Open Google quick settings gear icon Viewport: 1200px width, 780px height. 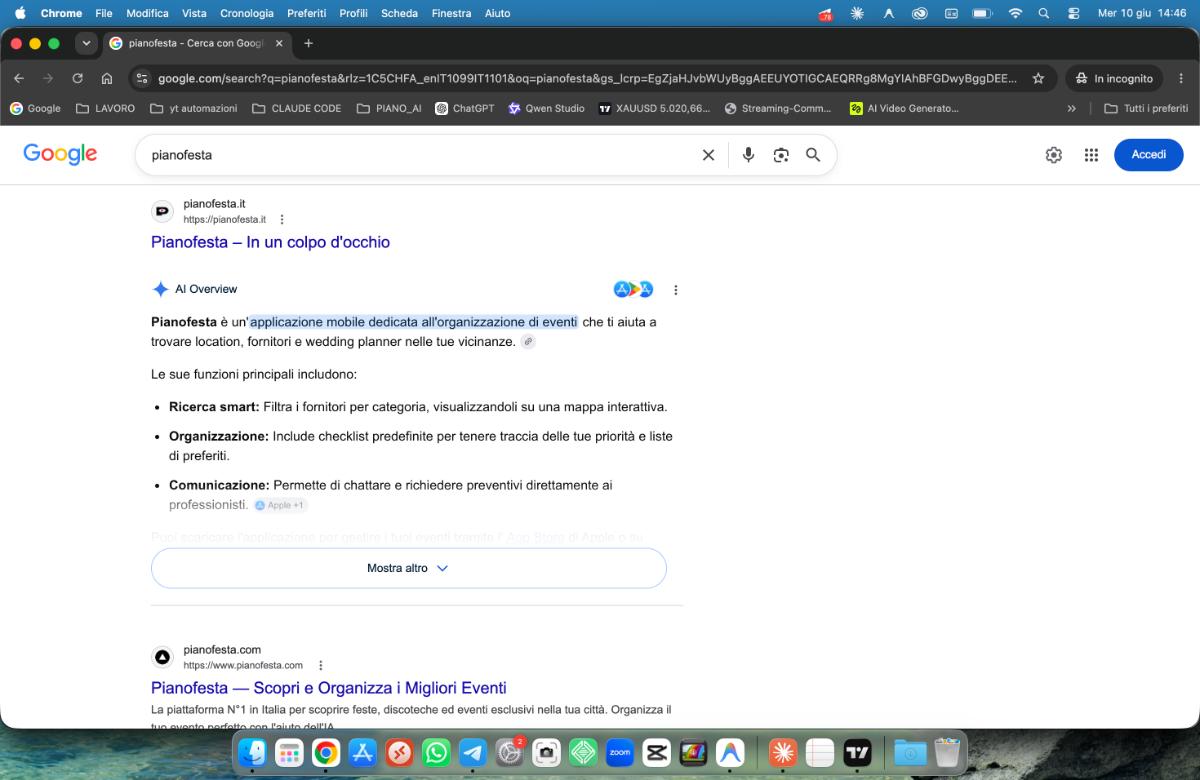[x=1053, y=155]
